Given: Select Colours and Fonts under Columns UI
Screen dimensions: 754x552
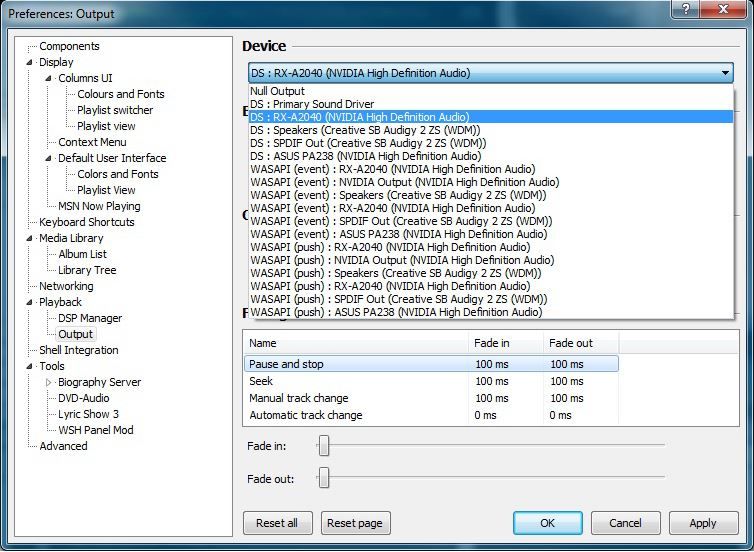Looking at the screenshot, I should point(121,94).
